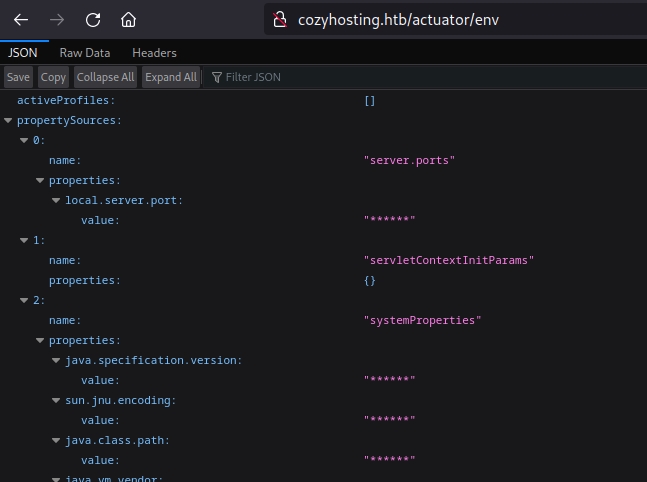Collapse the propertySources node
Image resolution: width=647 pixels, height=482 pixels.
tap(9, 120)
